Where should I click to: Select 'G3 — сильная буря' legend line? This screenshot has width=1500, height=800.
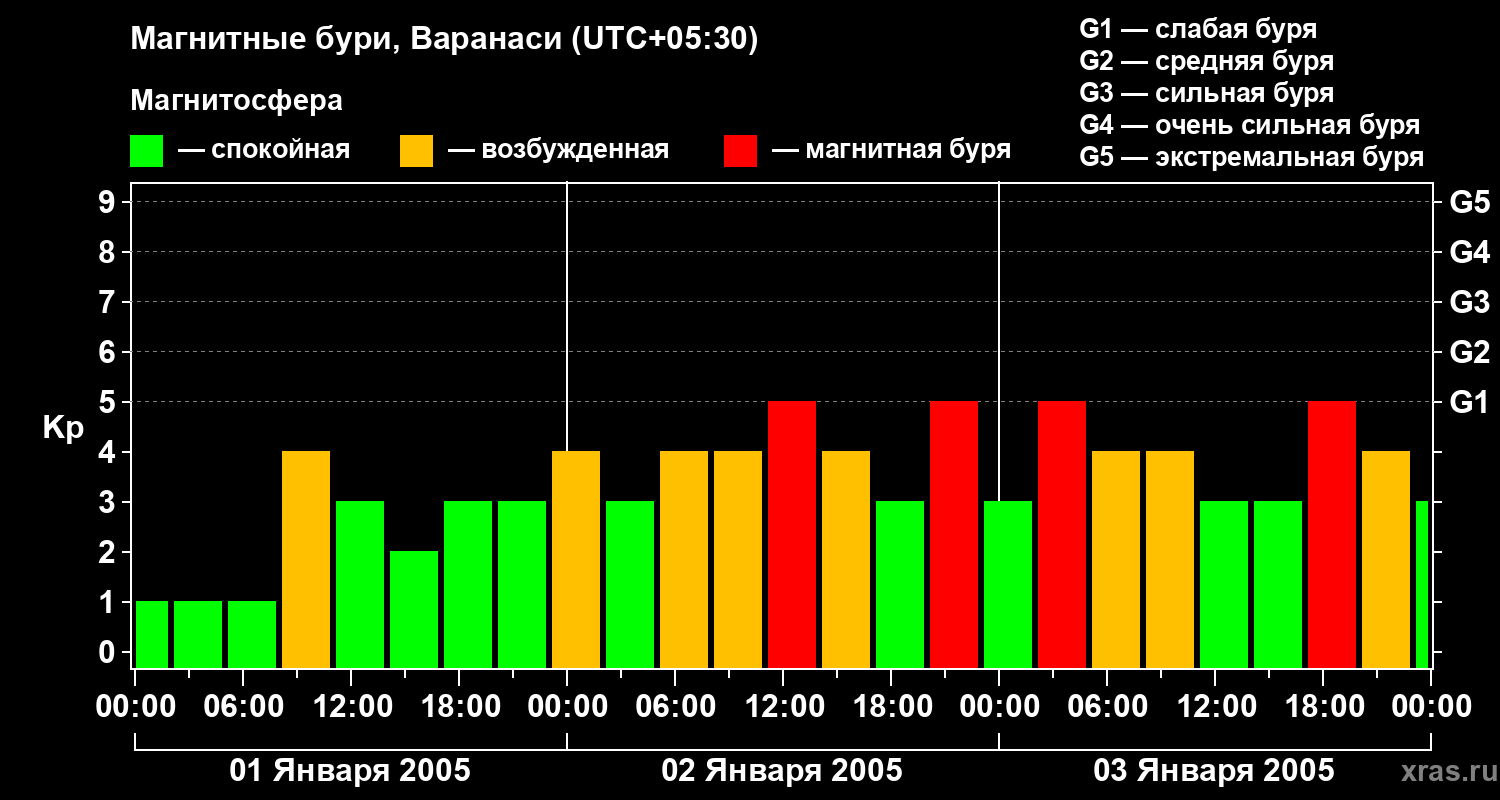[x=1206, y=93]
